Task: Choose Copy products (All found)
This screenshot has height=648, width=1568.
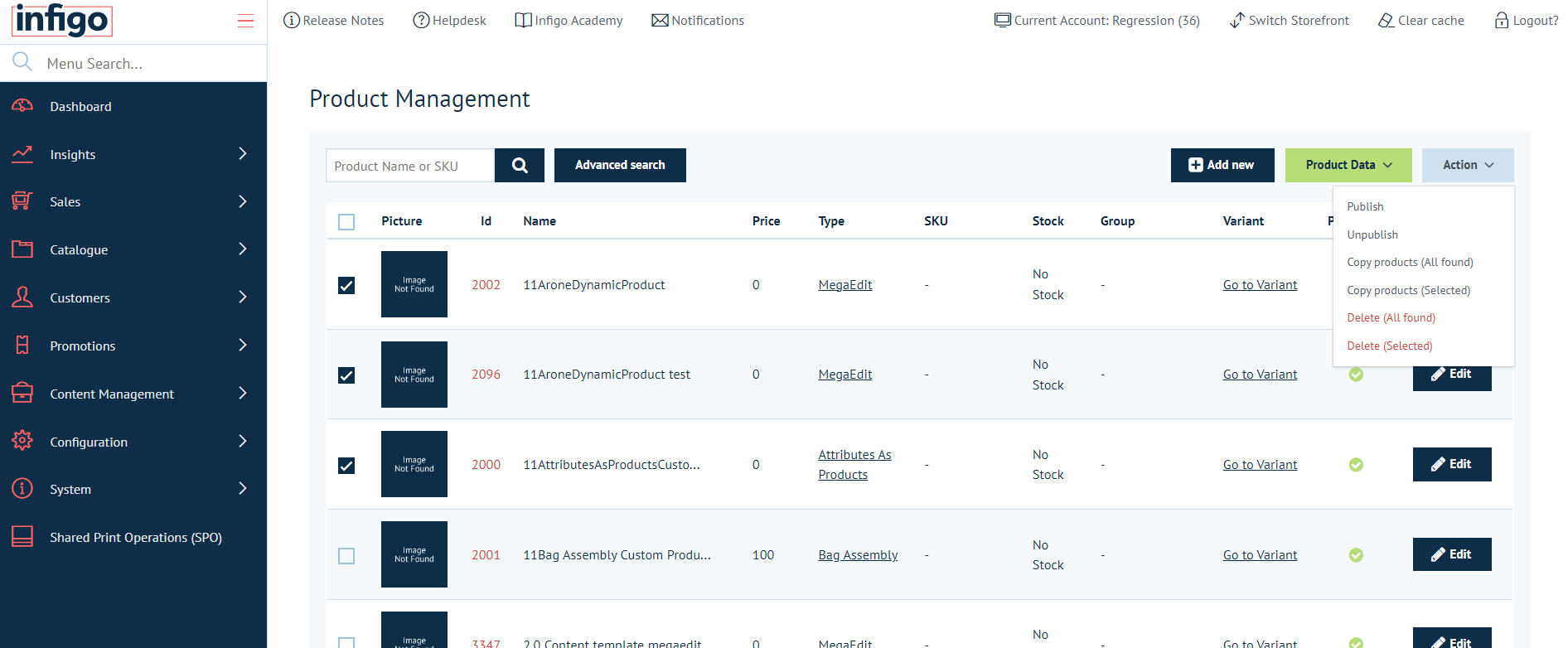Action: coord(1410,262)
